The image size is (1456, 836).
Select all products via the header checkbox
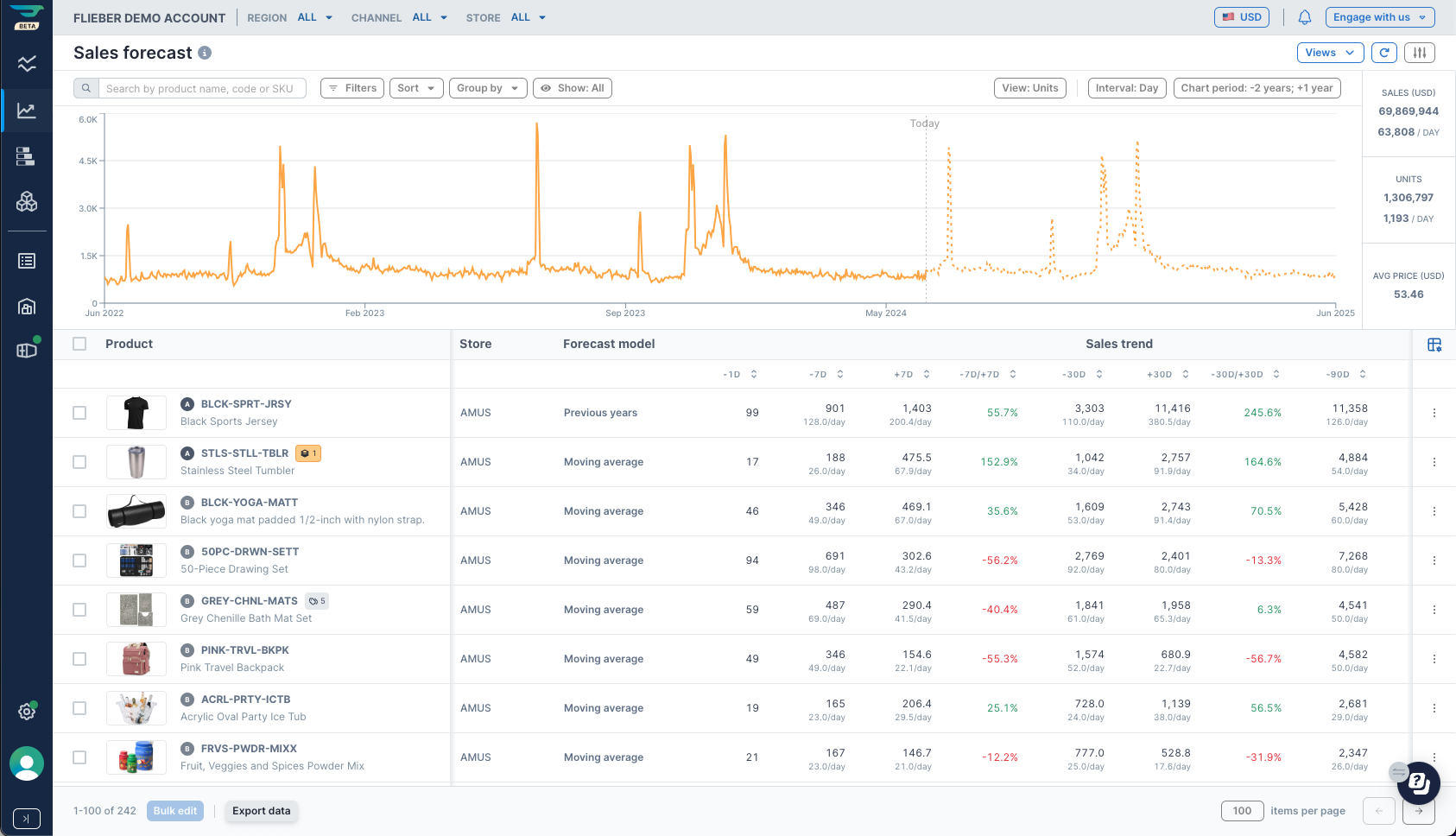(79, 343)
